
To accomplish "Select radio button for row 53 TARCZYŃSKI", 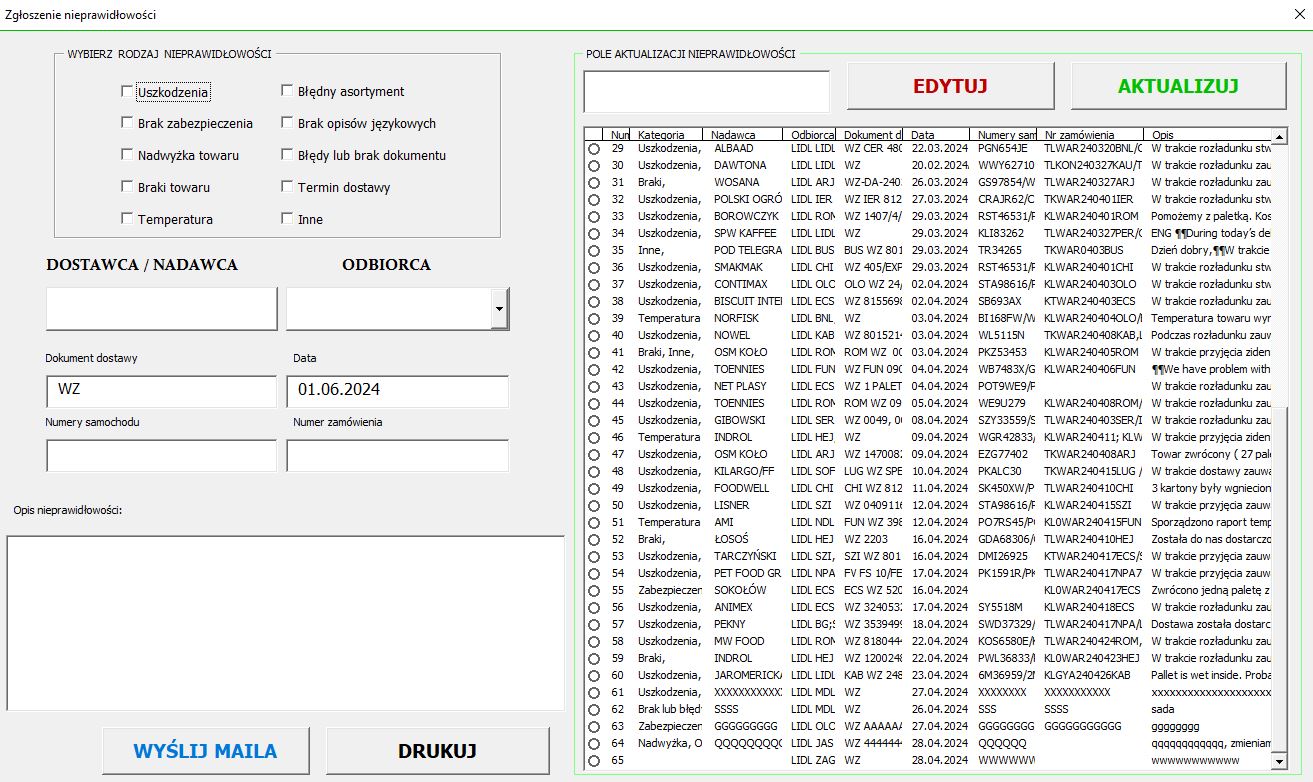I will tap(593, 557).
